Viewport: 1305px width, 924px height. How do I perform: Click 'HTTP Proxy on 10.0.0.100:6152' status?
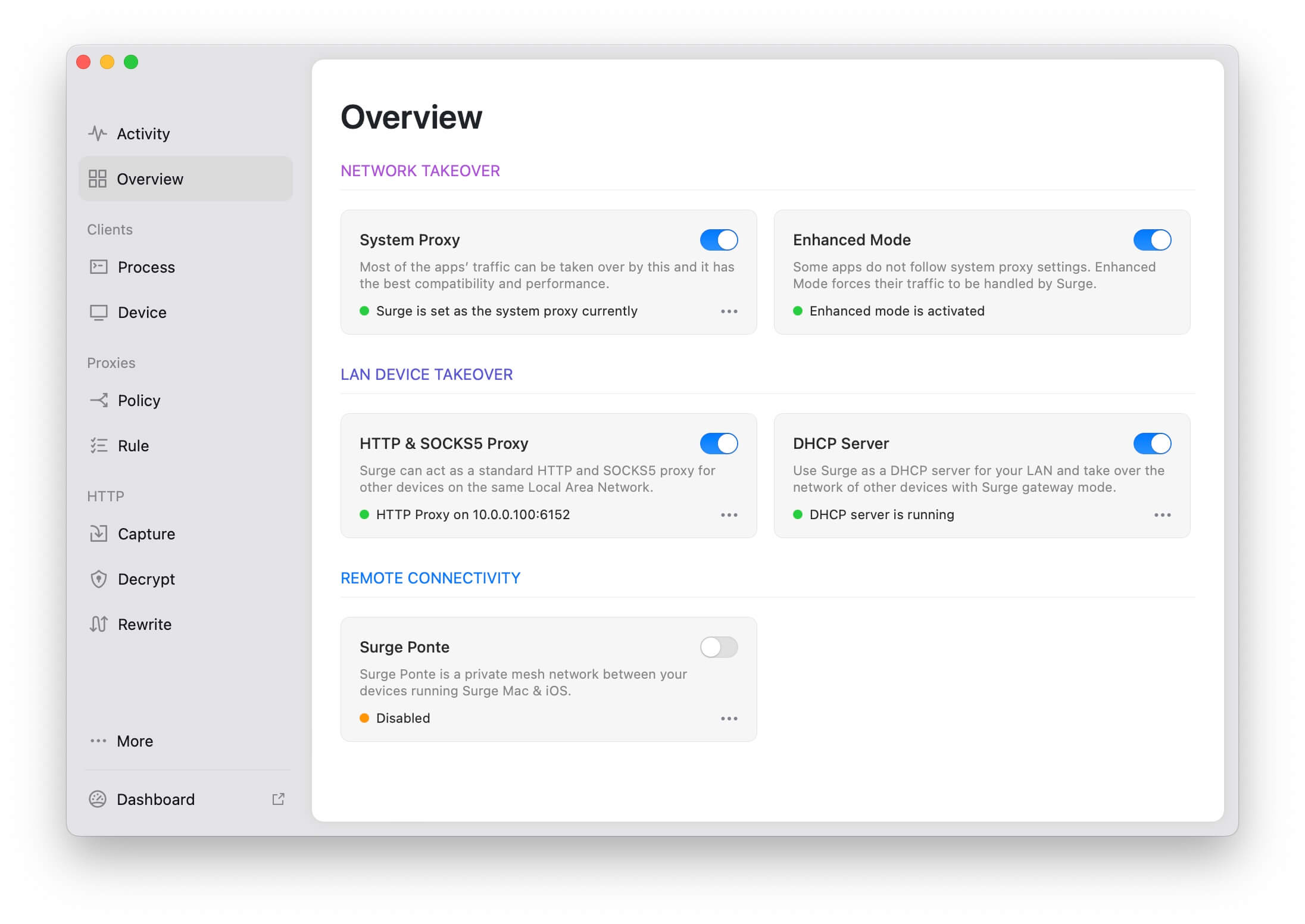(x=473, y=514)
